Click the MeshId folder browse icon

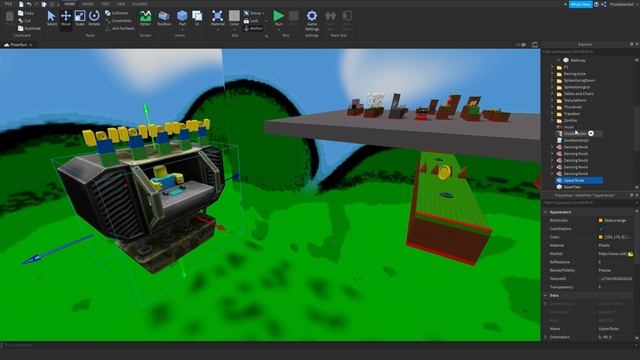click(x=630, y=254)
